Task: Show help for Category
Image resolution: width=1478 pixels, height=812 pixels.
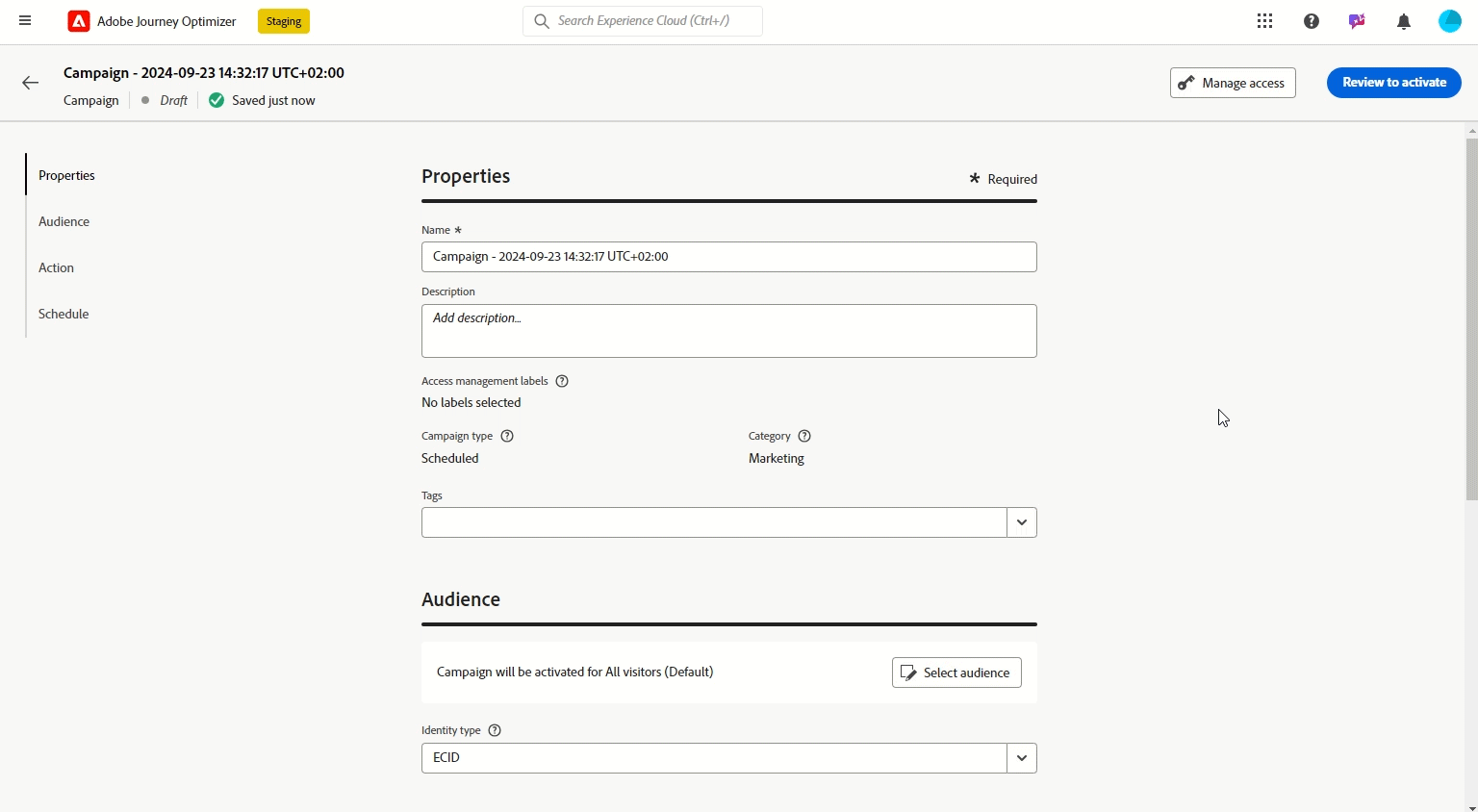Action: pyautogui.click(x=804, y=436)
